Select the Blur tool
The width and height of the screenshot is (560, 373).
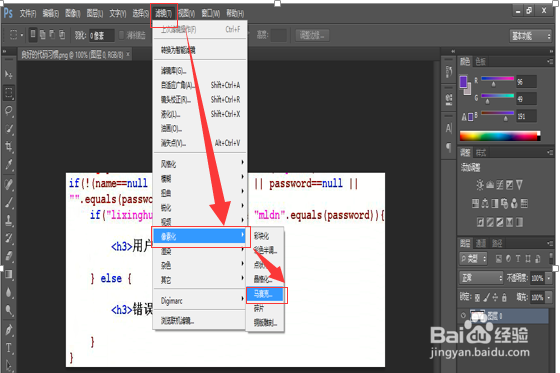click(x=9, y=292)
